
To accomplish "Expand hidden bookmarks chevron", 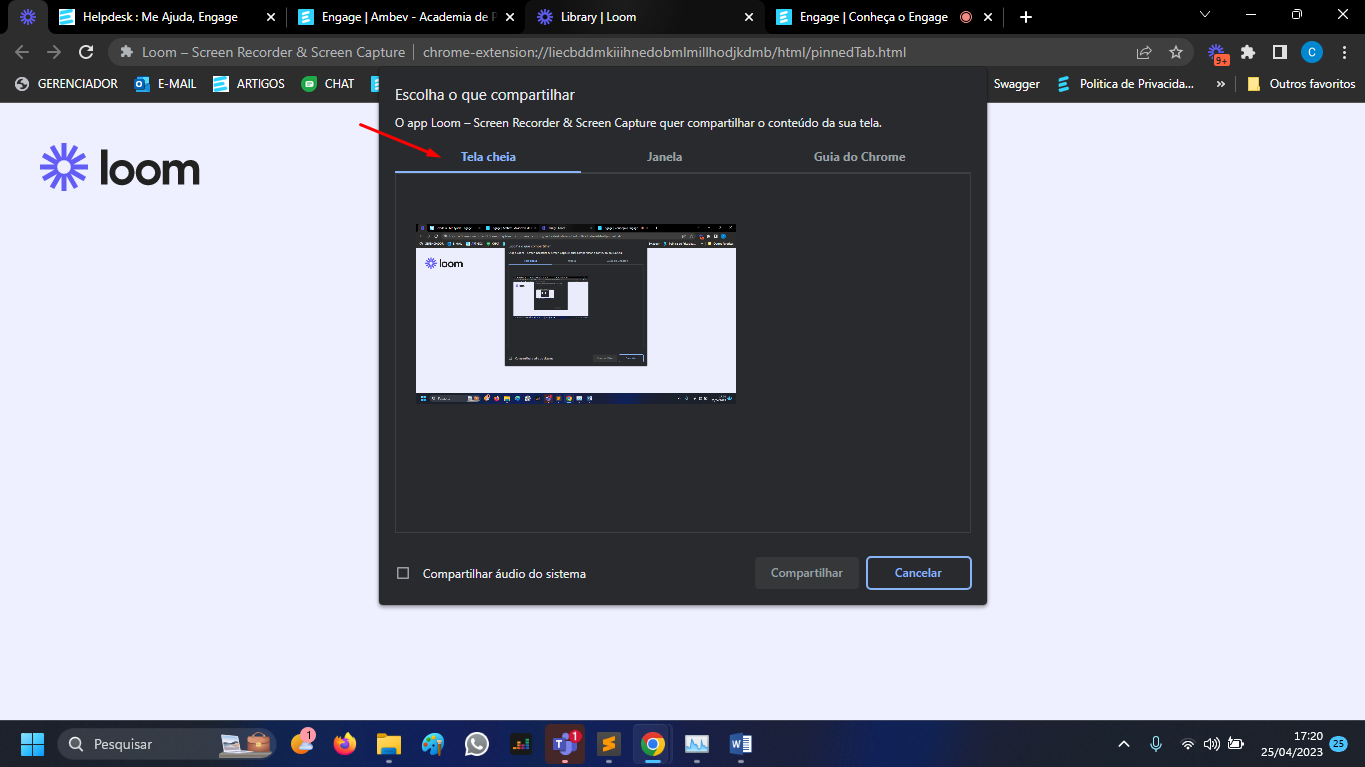I will click(1220, 84).
